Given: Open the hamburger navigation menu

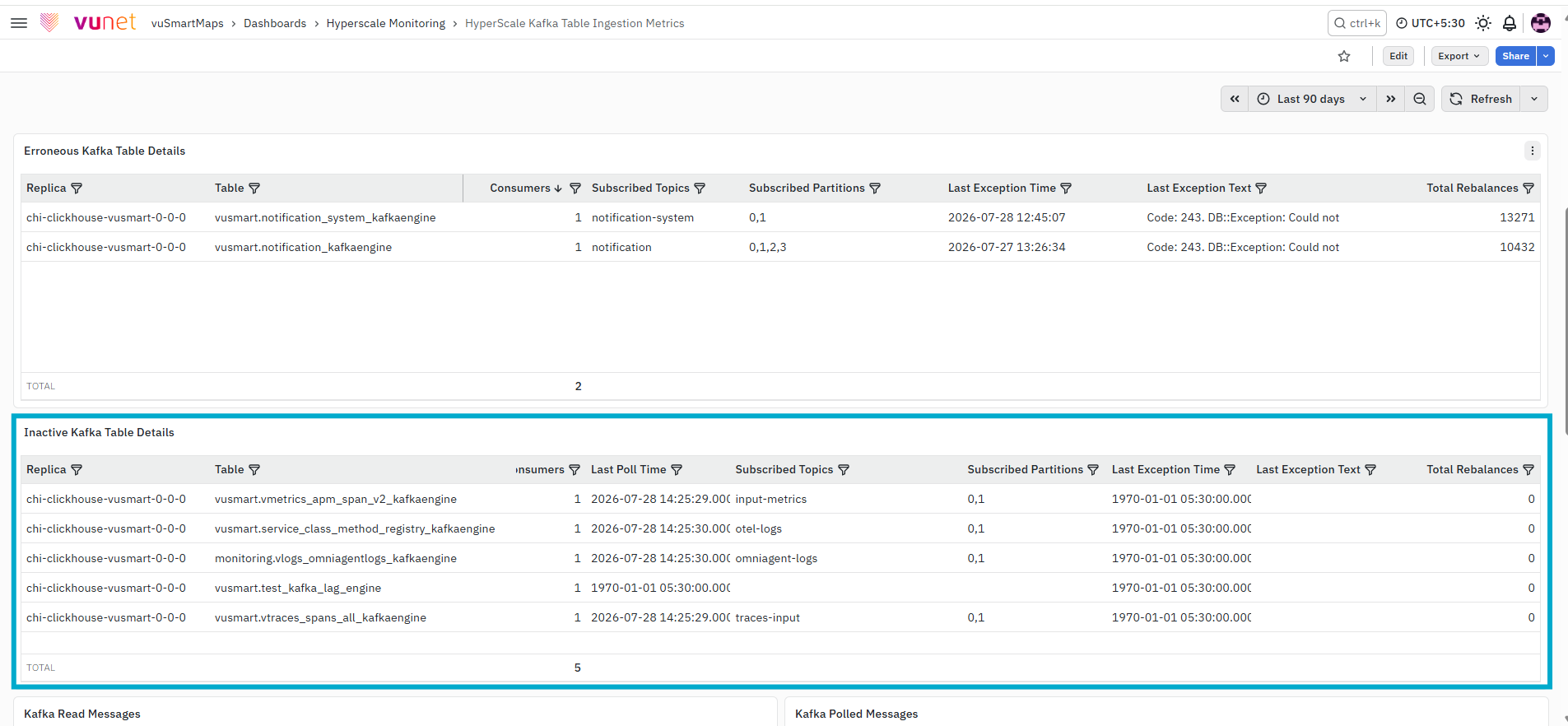Looking at the screenshot, I should coord(19,23).
